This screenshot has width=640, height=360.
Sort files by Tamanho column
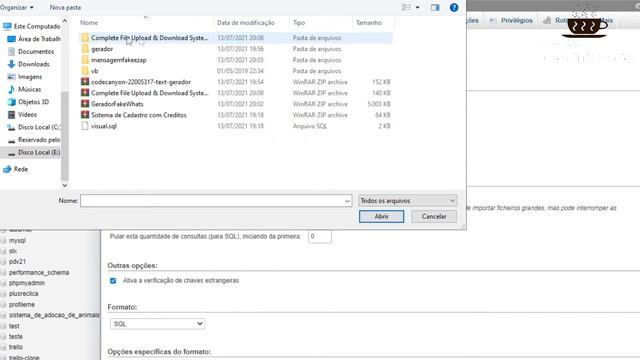[x=369, y=23]
